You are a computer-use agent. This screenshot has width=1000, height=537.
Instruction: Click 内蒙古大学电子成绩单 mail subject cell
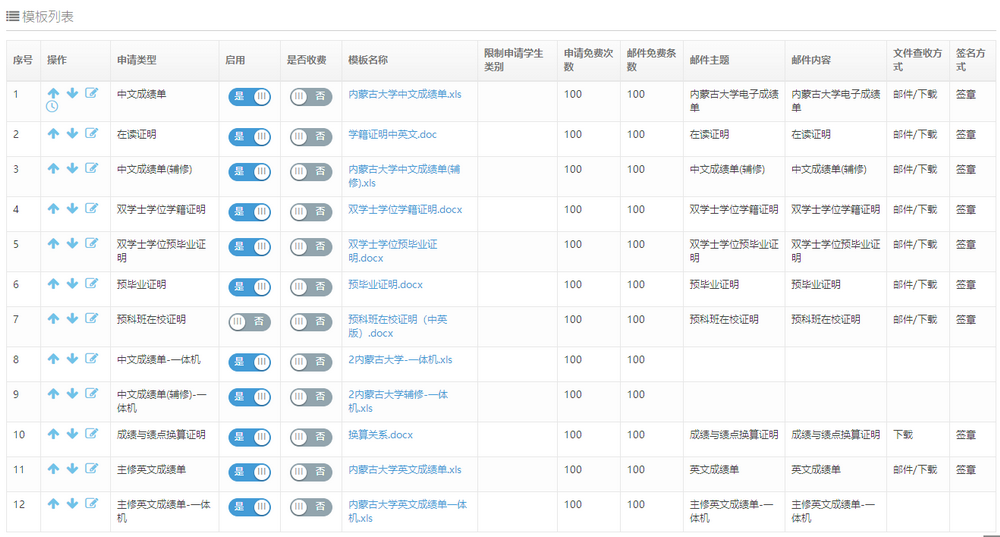[734, 101]
